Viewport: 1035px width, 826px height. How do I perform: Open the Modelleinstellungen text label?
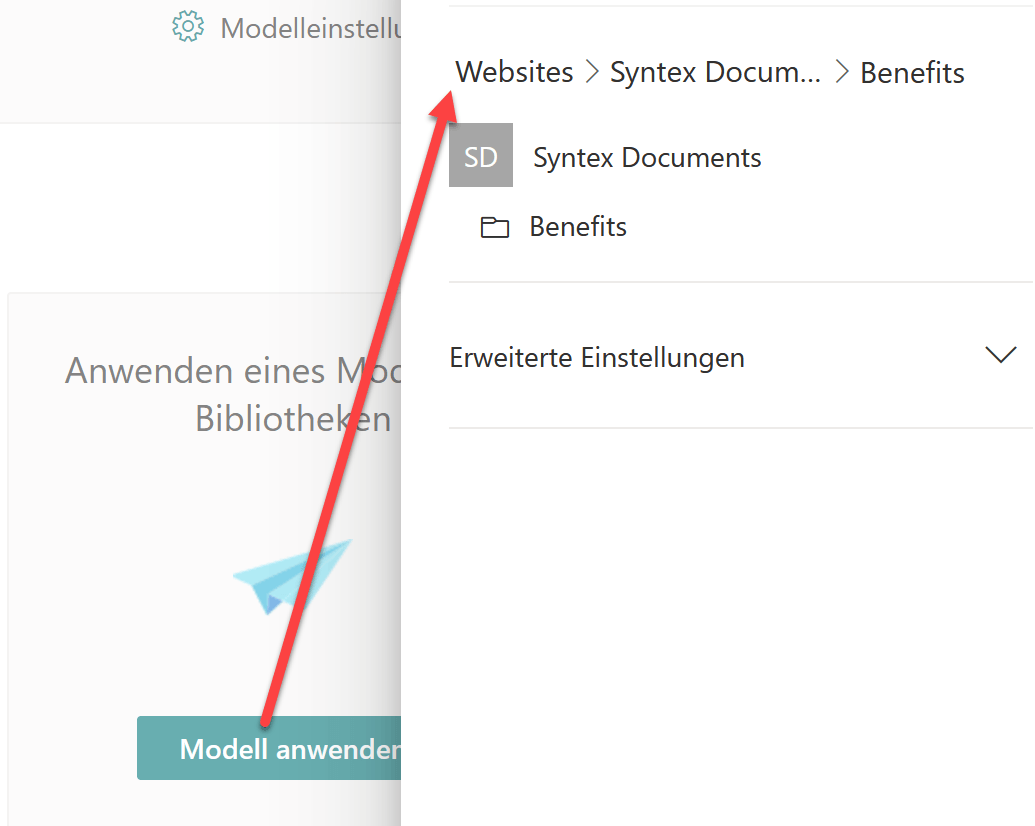click(311, 28)
